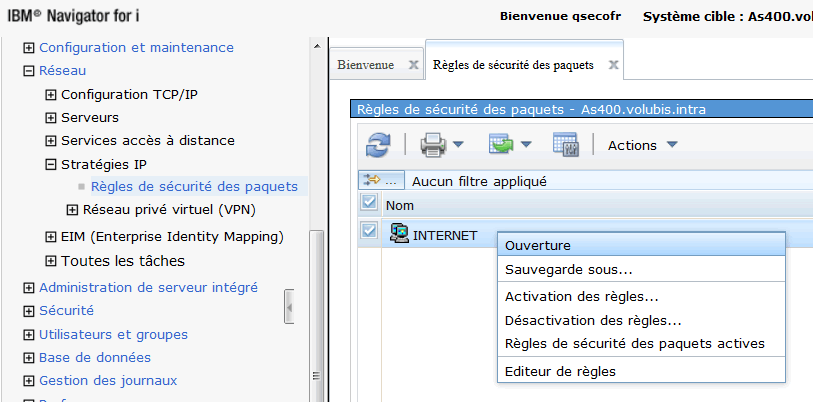The height and width of the screenshot is (402, 813).
Task: Select Réseau privé virtuel (VPN) item
Action: click(x=170, y=210)
